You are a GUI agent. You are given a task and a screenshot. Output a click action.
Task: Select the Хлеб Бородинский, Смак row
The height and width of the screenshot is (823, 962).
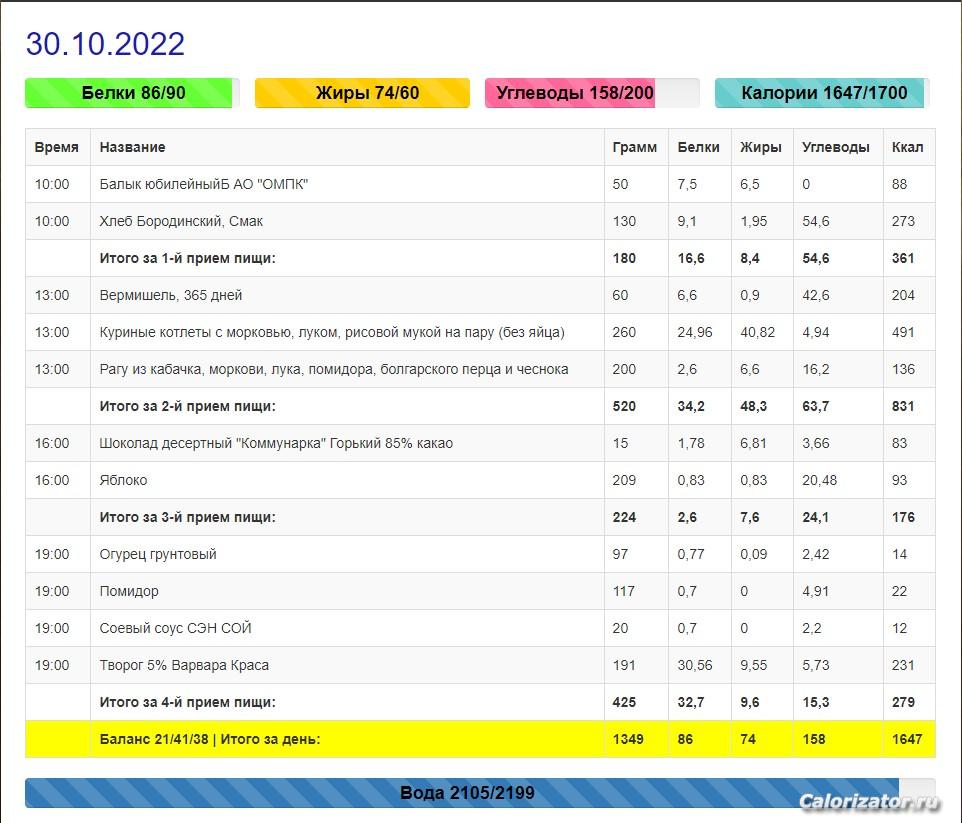480,221
